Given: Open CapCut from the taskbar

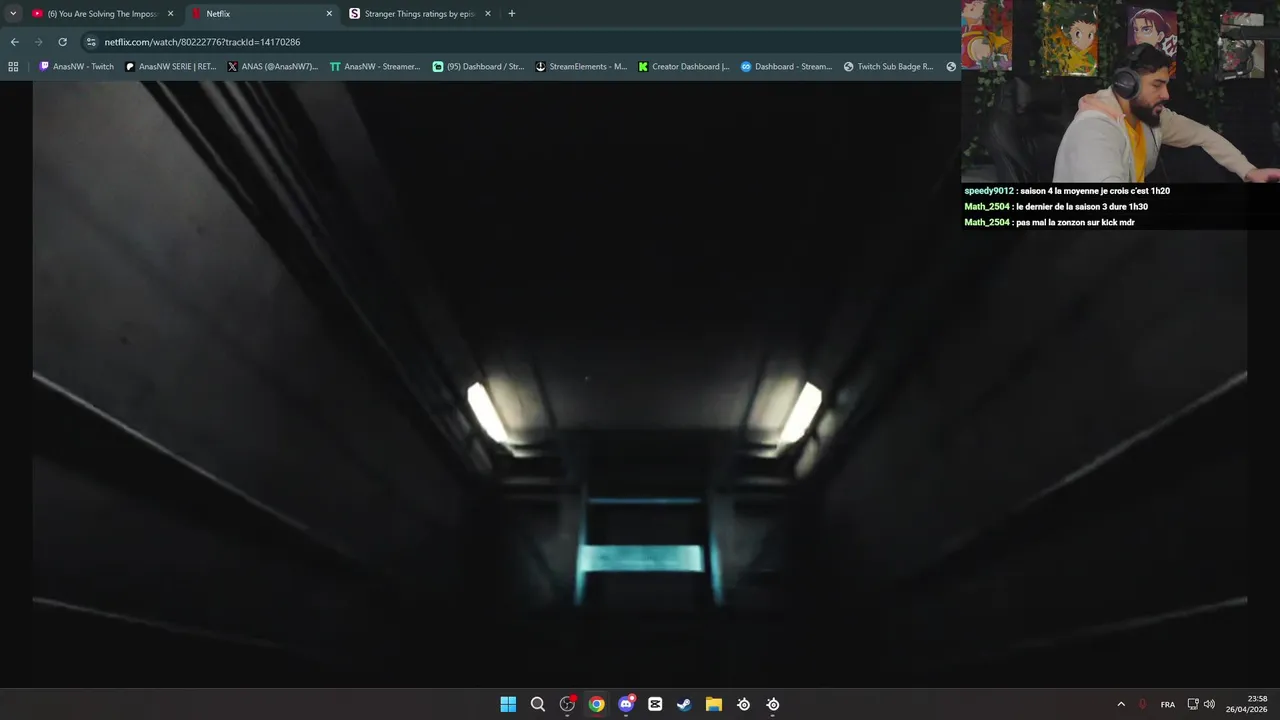Looking at the screenshot, I should pos(655,704).
